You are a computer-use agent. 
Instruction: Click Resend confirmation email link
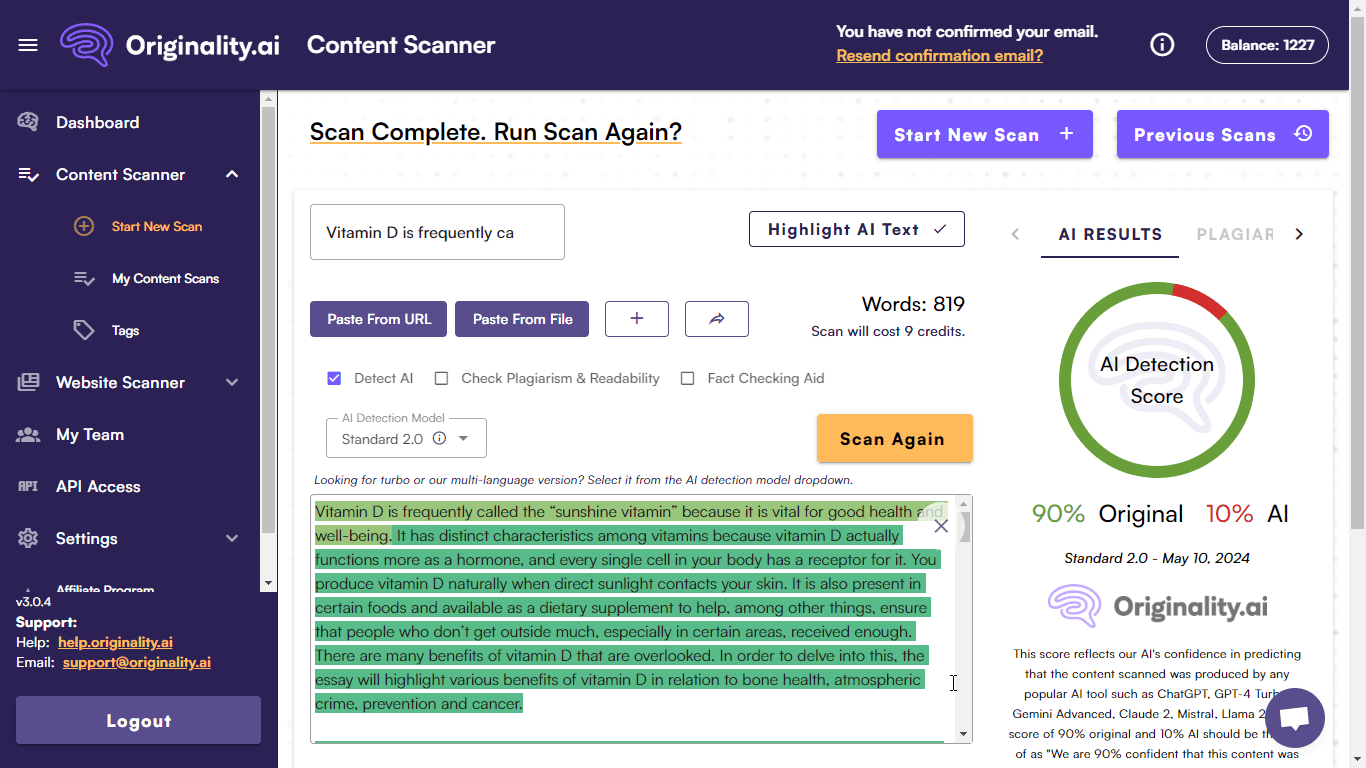coord(939,56)
